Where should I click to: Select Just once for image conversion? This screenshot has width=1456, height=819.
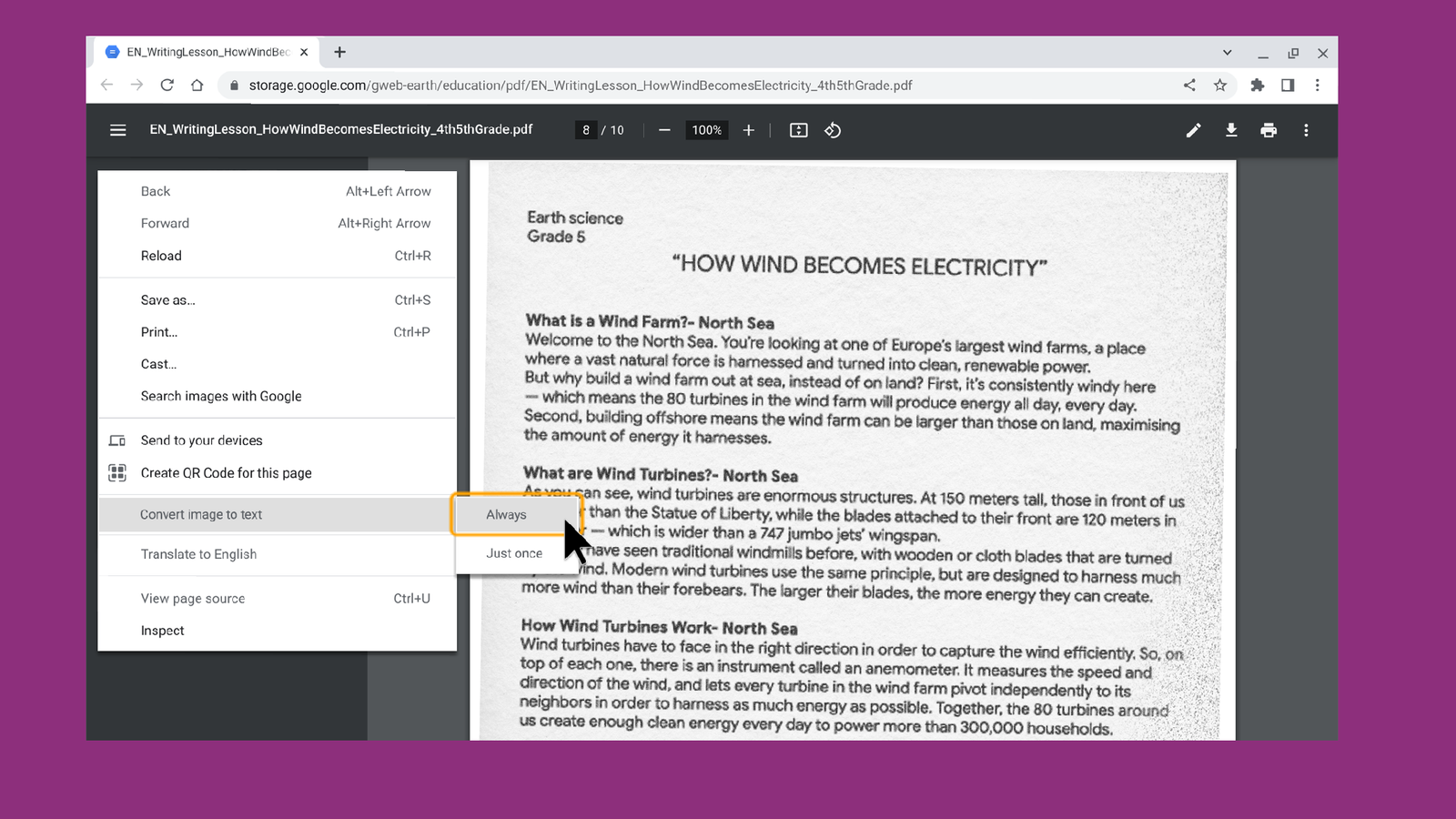pyautogui.click(x=514, y=552)
